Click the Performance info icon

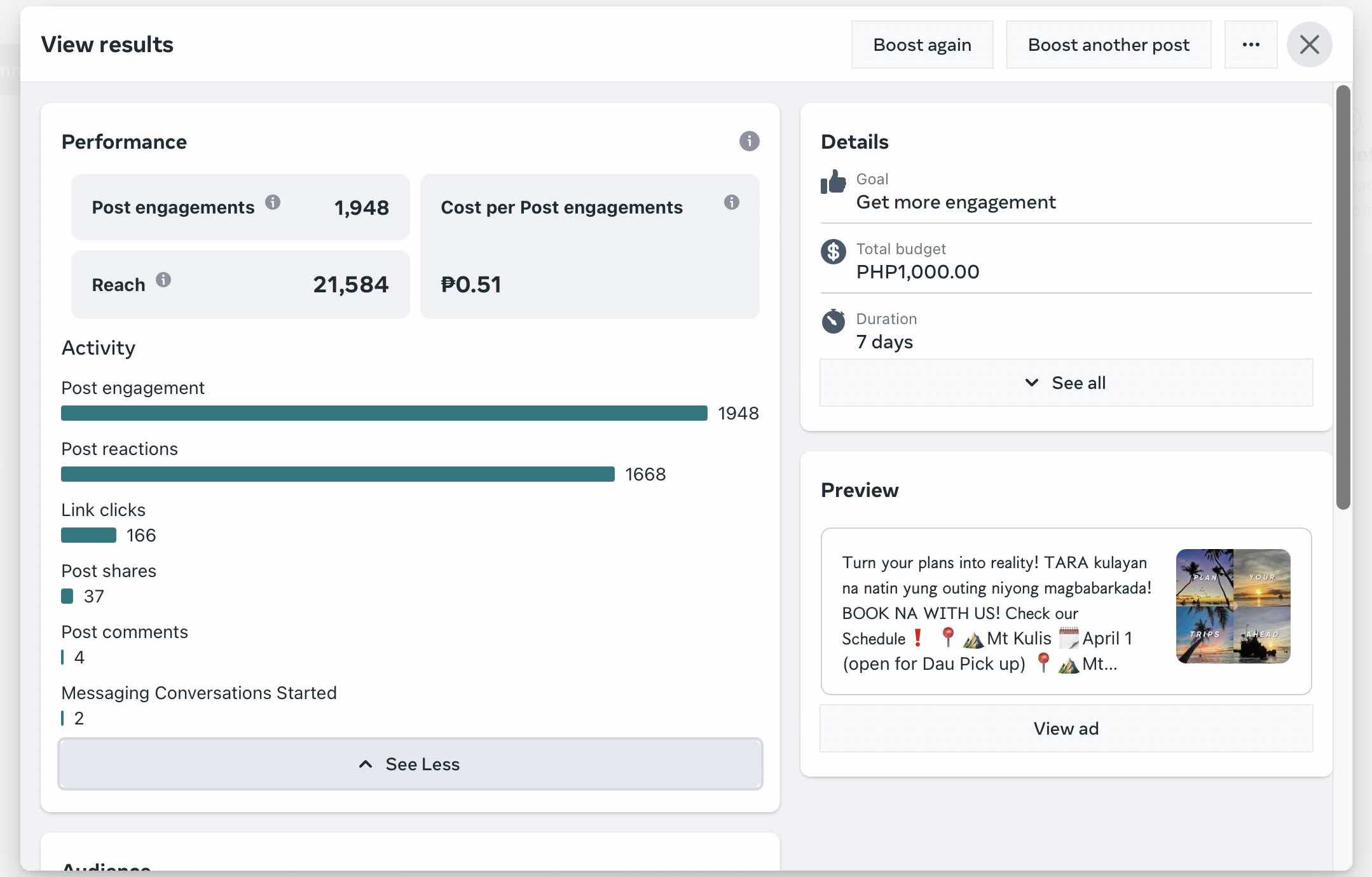[749, 141]
